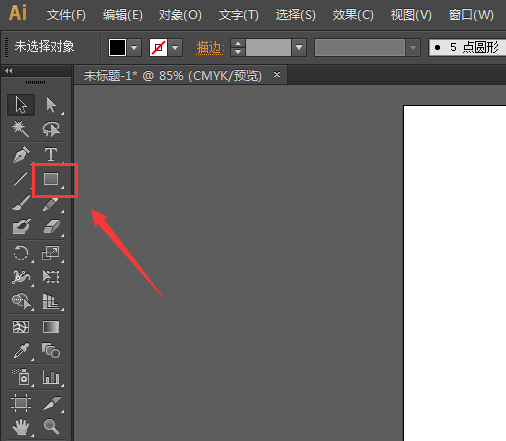Open the 视图(V) menu
Screen dimensions: 506x441
(411, 15)
